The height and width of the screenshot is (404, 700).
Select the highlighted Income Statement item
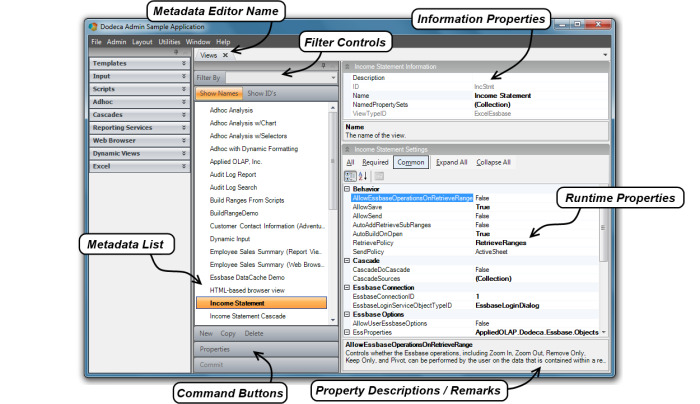pos(261,303)
